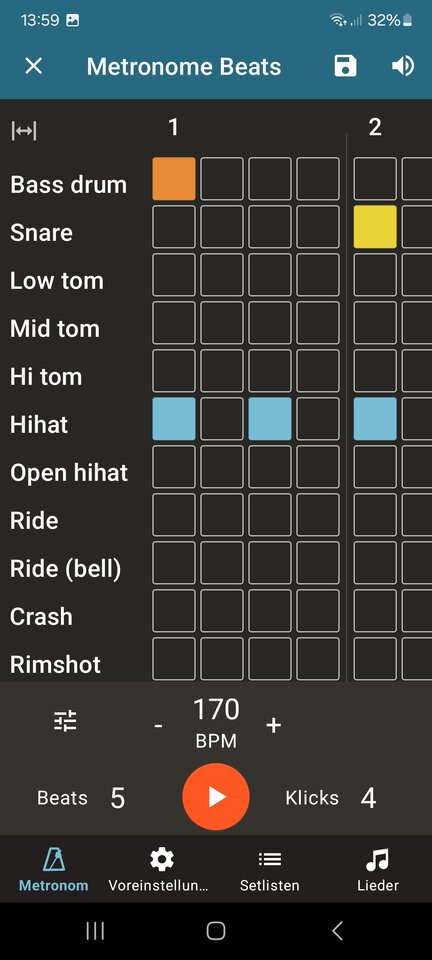The image size is (432, 960).
Task: Tap the fit-width arrows icon above Bass drum
Action: (x=24, y=130)
